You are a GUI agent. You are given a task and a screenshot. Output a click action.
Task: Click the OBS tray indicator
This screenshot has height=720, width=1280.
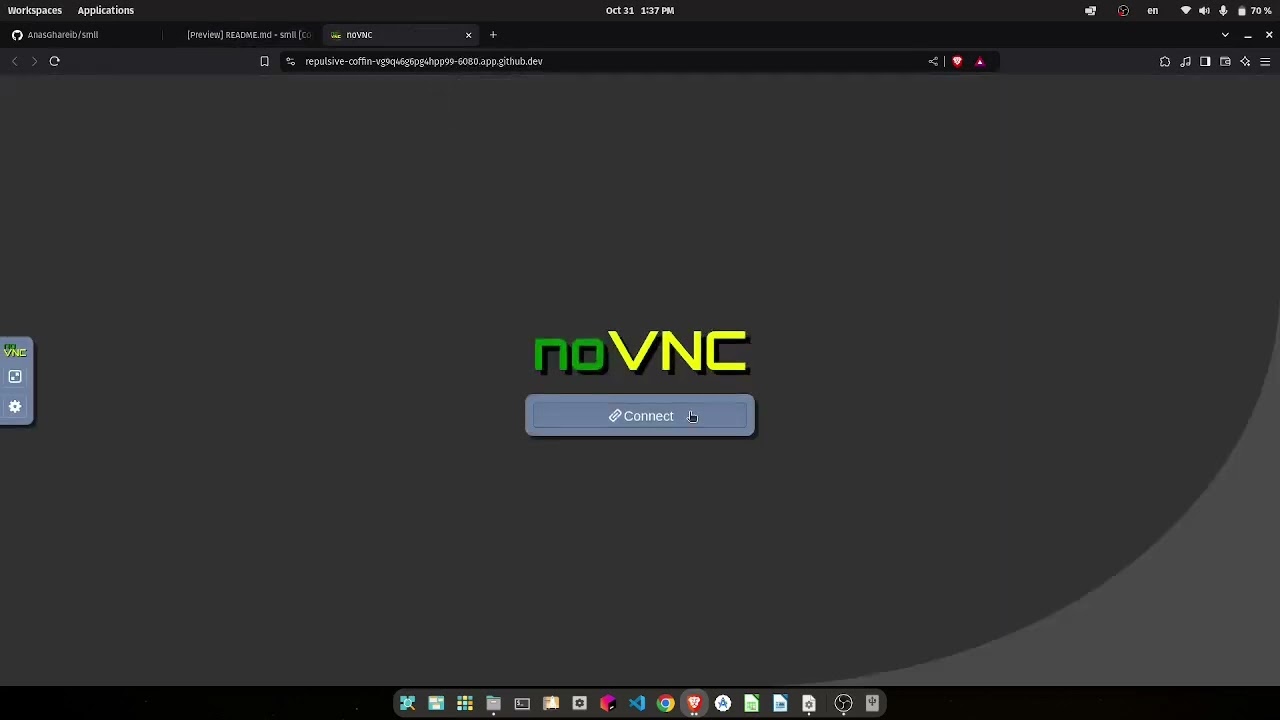pyautogui.click(x=1123, y=10)
